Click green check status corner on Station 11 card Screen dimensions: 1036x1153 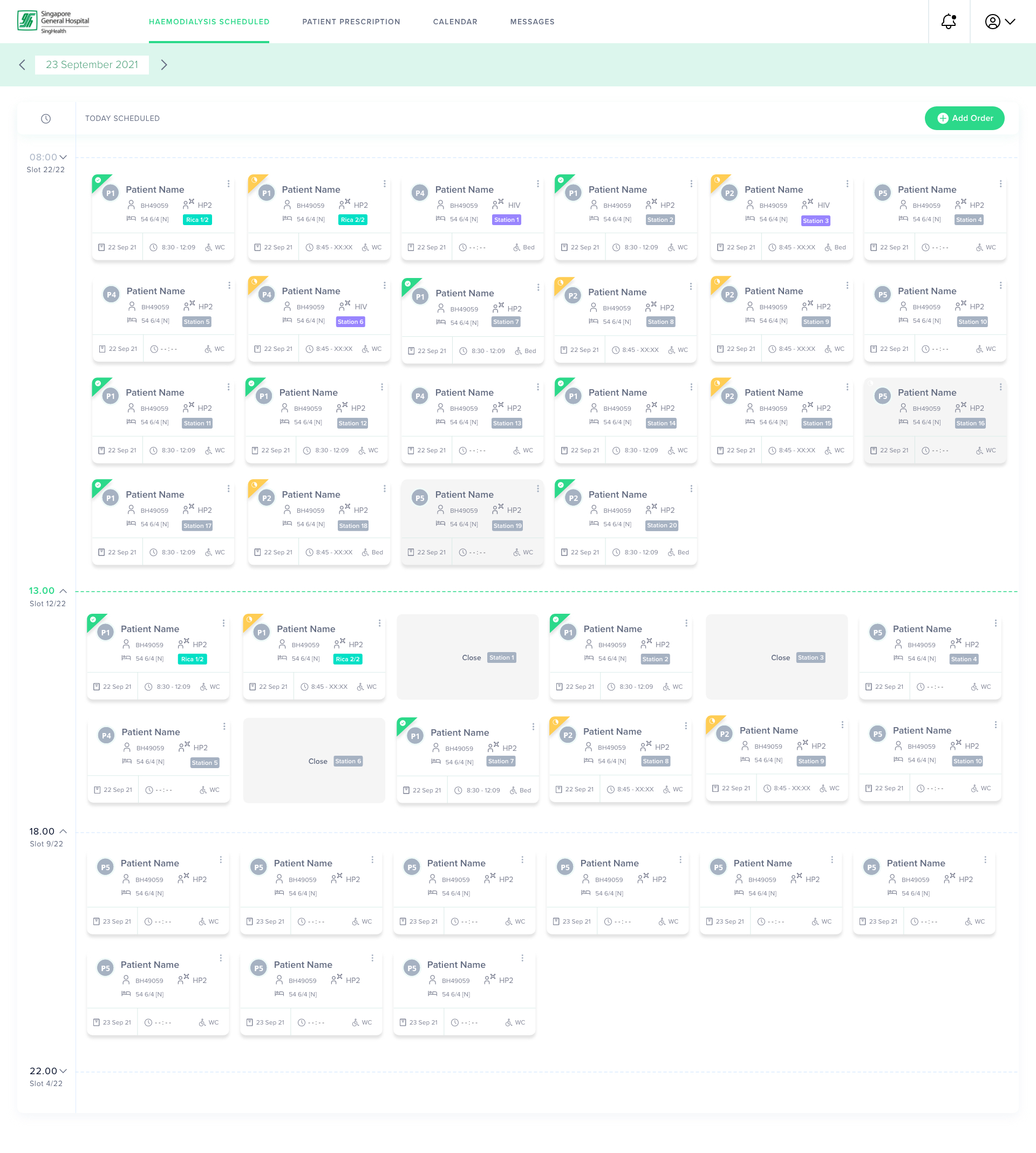tap(99, 385)
